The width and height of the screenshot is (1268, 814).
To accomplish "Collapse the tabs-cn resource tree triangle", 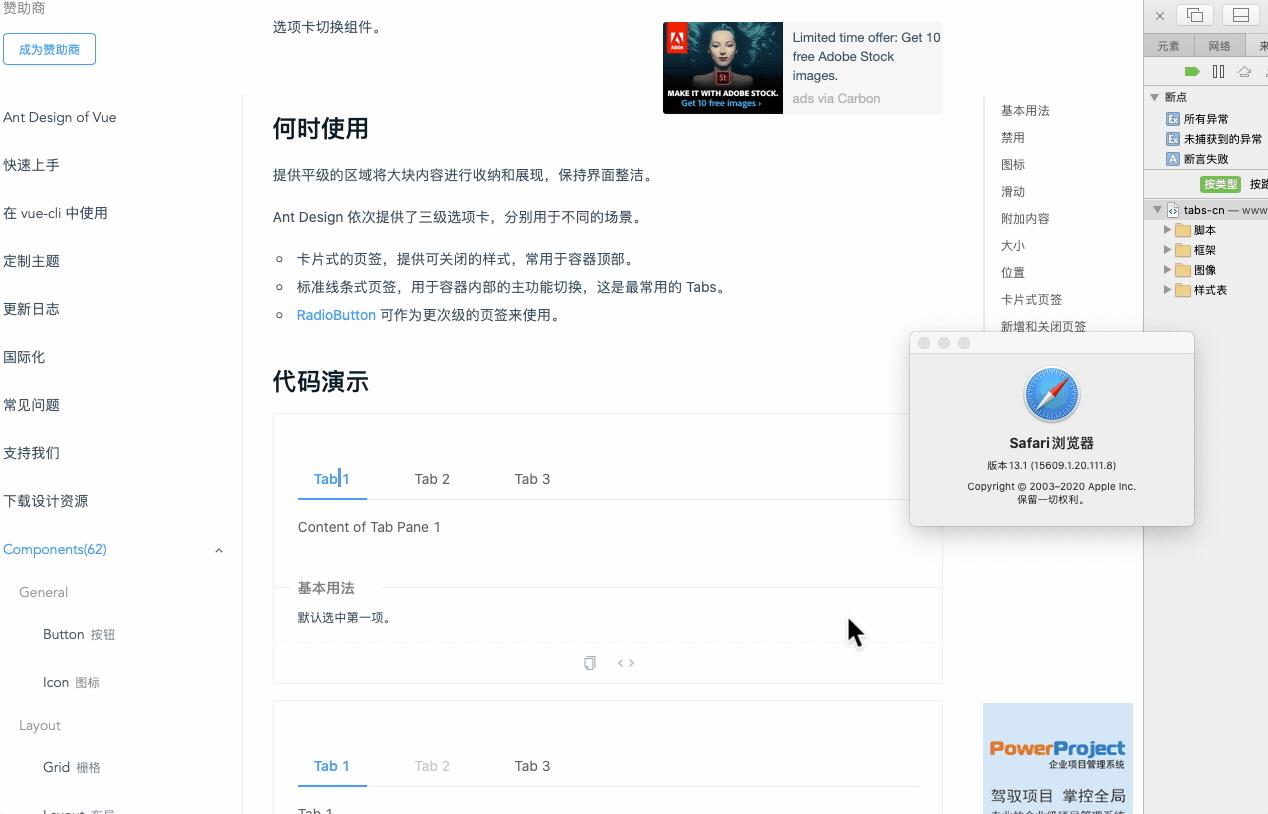I will [x=1158, y=210].
